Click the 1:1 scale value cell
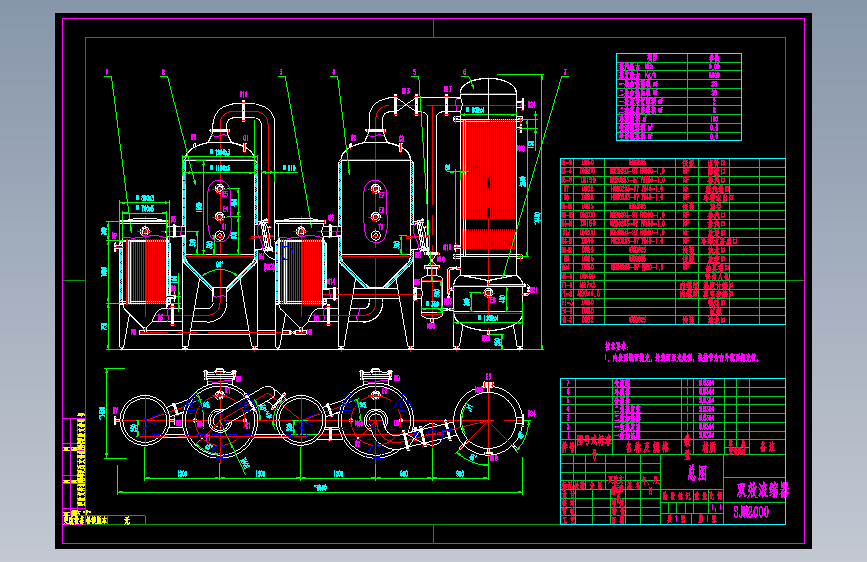This screenshot has width=867, height=562. click(717, 507)
